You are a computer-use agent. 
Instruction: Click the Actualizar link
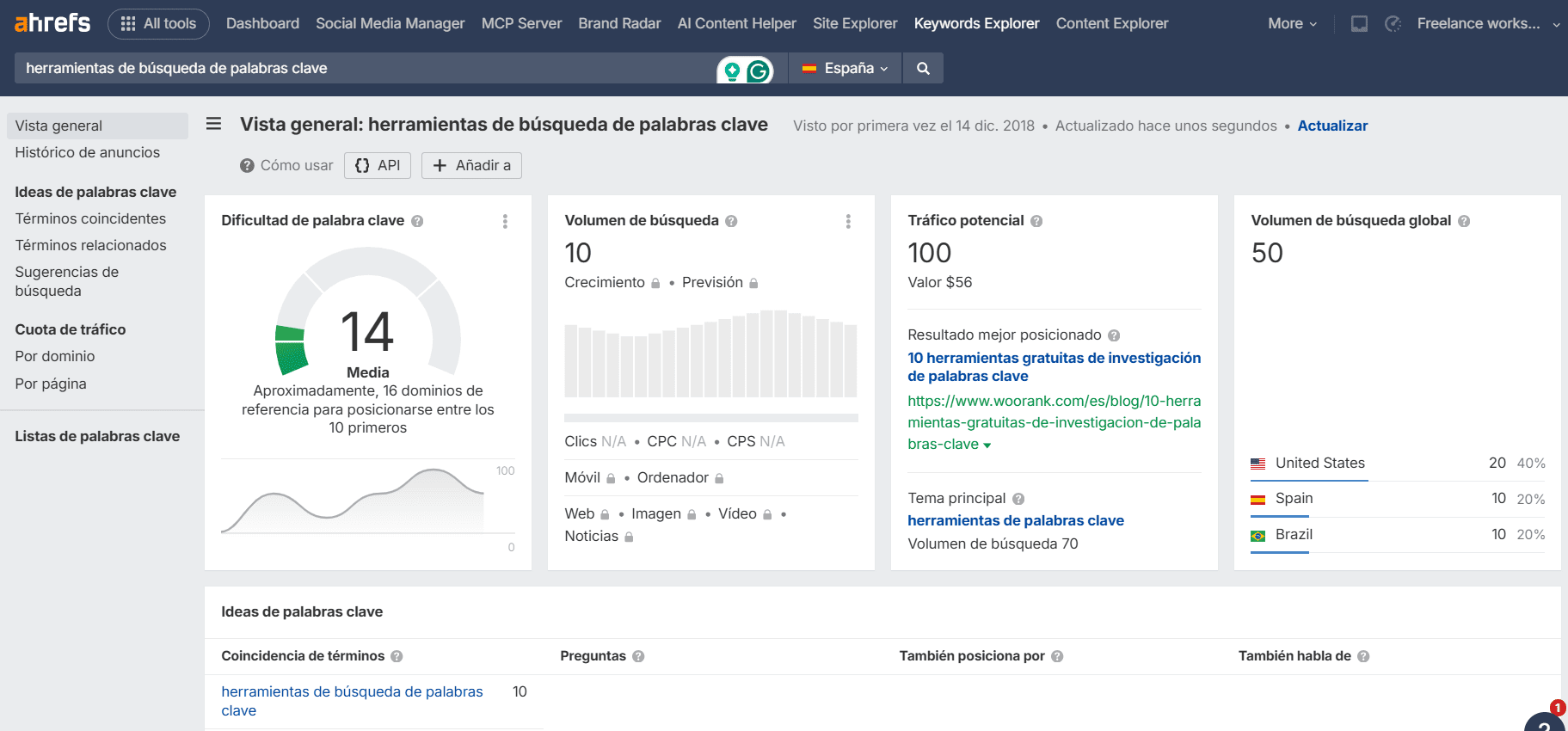tap(1331, 126)
